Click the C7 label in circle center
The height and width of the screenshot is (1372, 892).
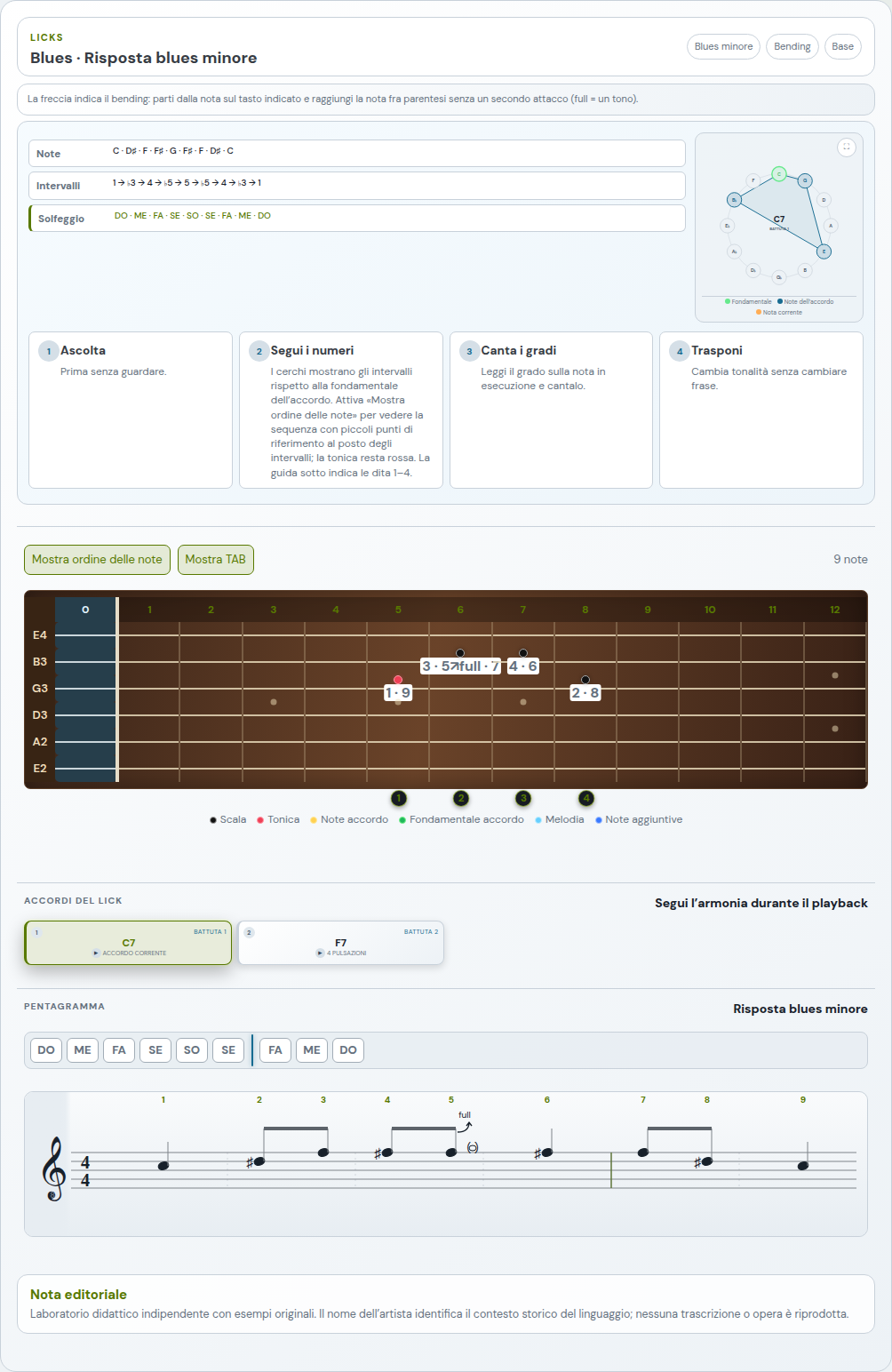click(x=779, y=219)
